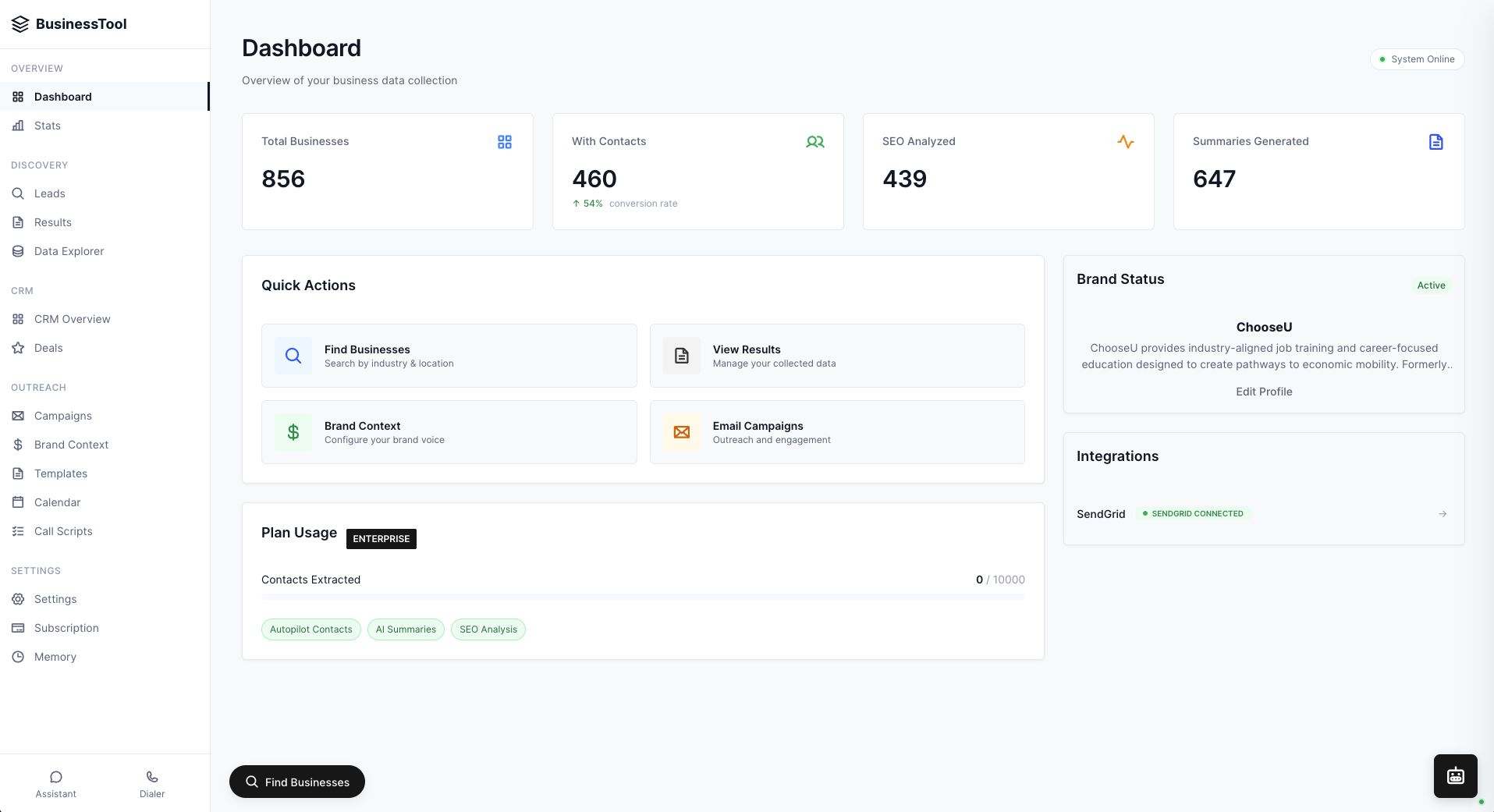This screenshot has height=812, width=1494.
Task: Open the Assistant chat icon
Action: [55, 777]
